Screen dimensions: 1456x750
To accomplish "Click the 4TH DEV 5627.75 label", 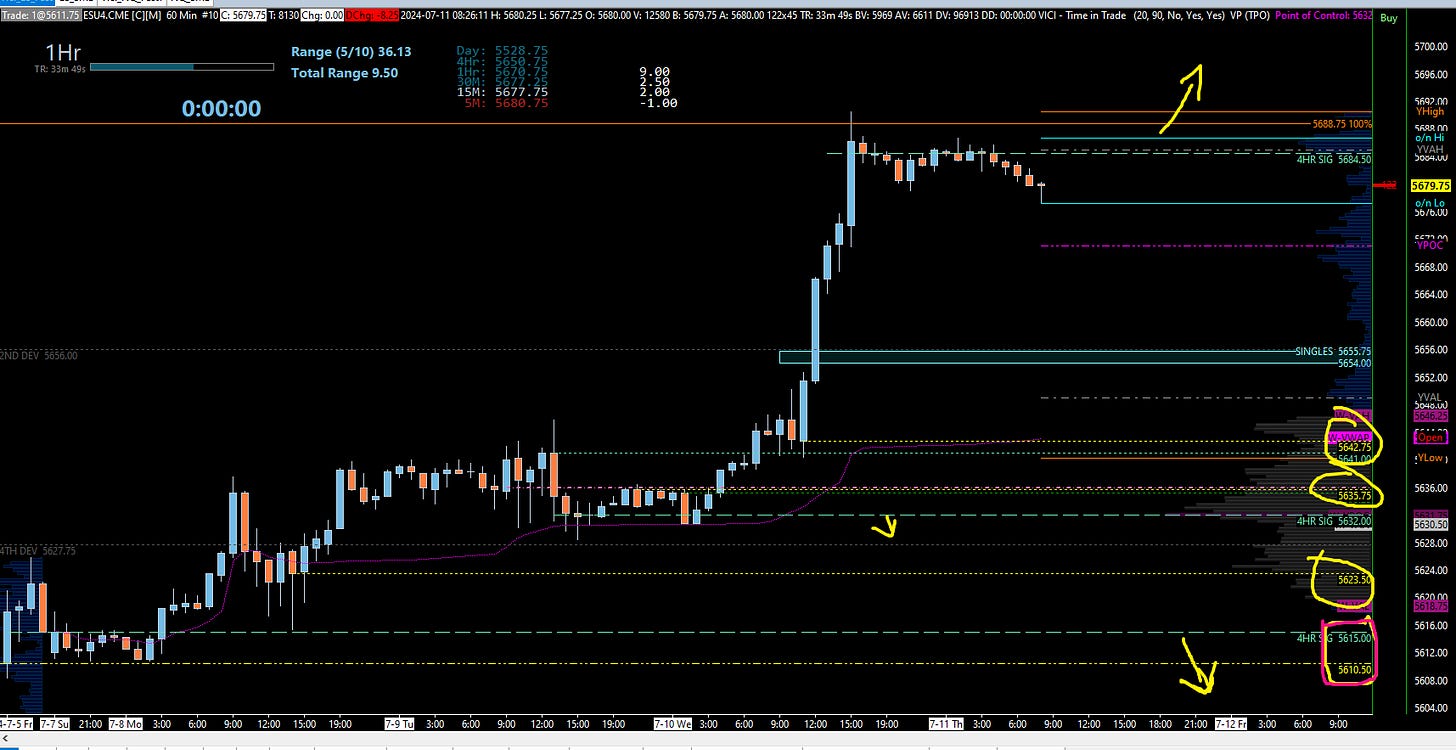I will coord(38,551).
